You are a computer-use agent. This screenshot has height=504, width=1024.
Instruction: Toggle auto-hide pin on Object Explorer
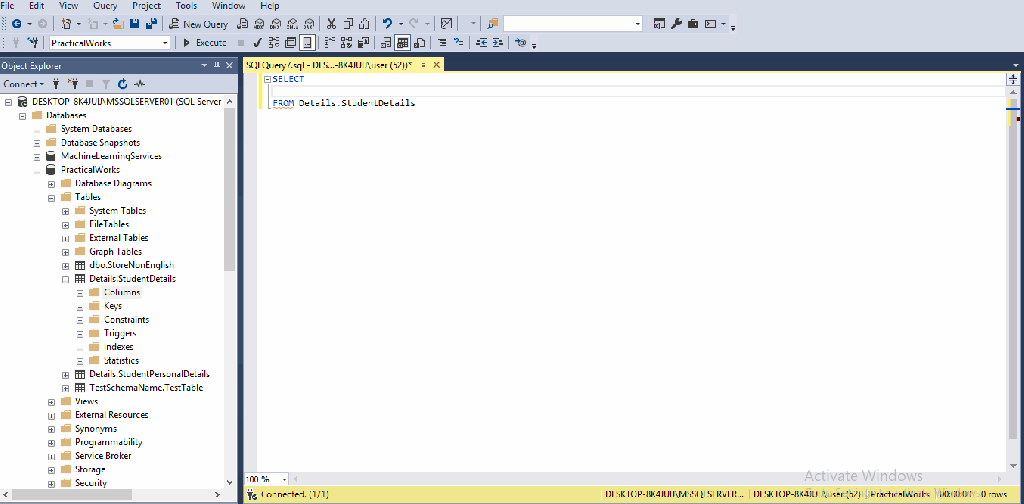pyautogui.click(x=217, y=65)
